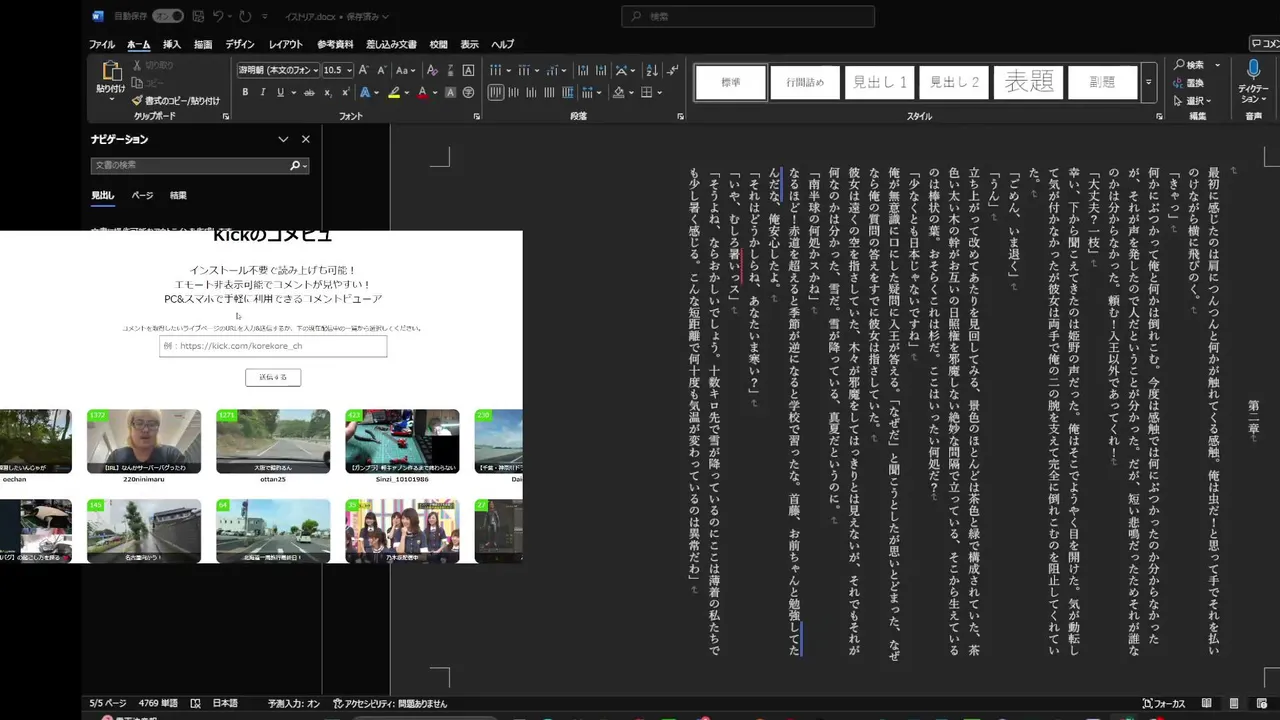Viewport: 1280px width, 720px height.
Task: Toggle Underline formatting
Action: click(280, 92)
